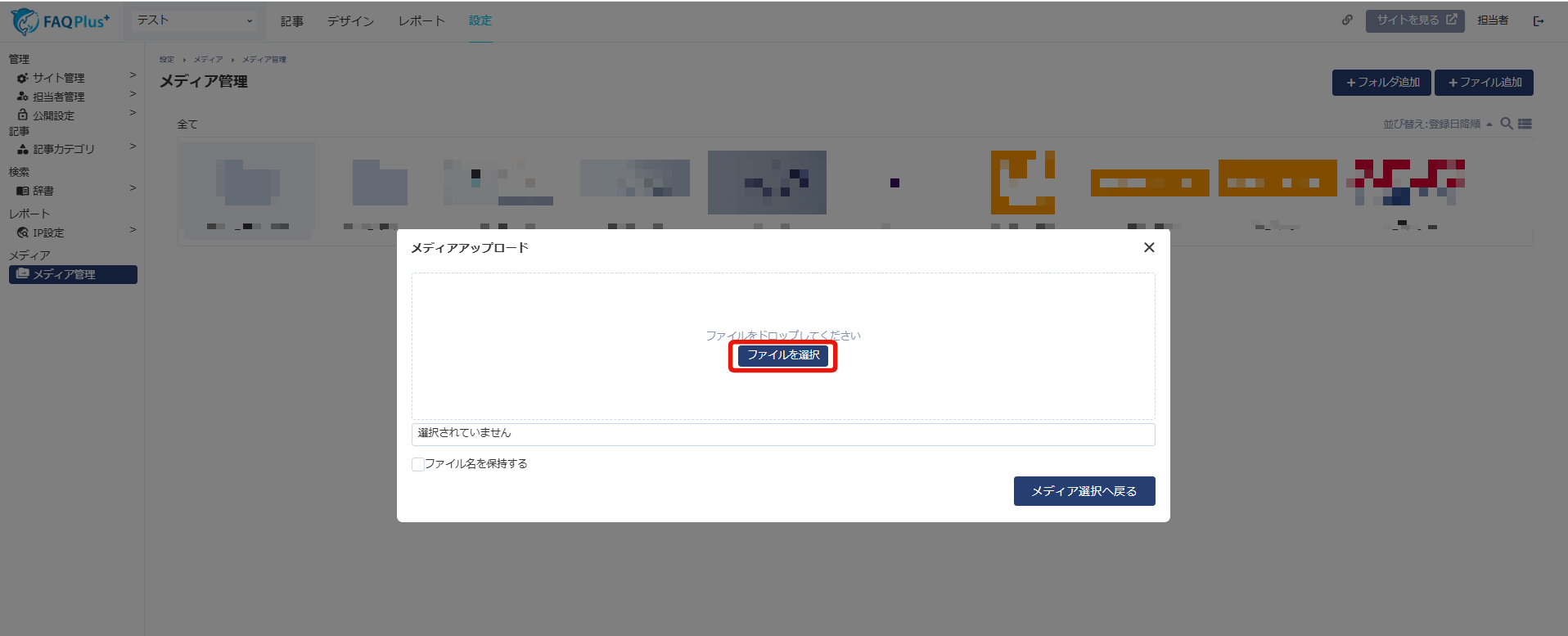This screenshot has height=636, width=1568.
Task: Click the logout icon at top right
Action: click(1539, 21)
